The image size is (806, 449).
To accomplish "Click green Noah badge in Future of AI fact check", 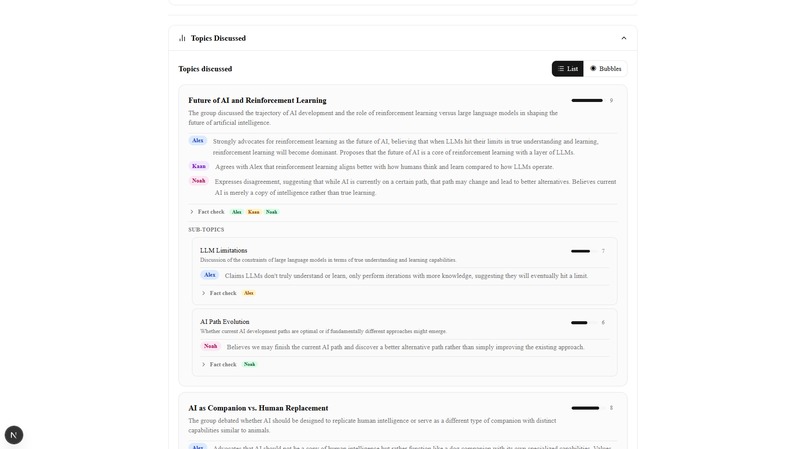I will [x=271, y=212].
